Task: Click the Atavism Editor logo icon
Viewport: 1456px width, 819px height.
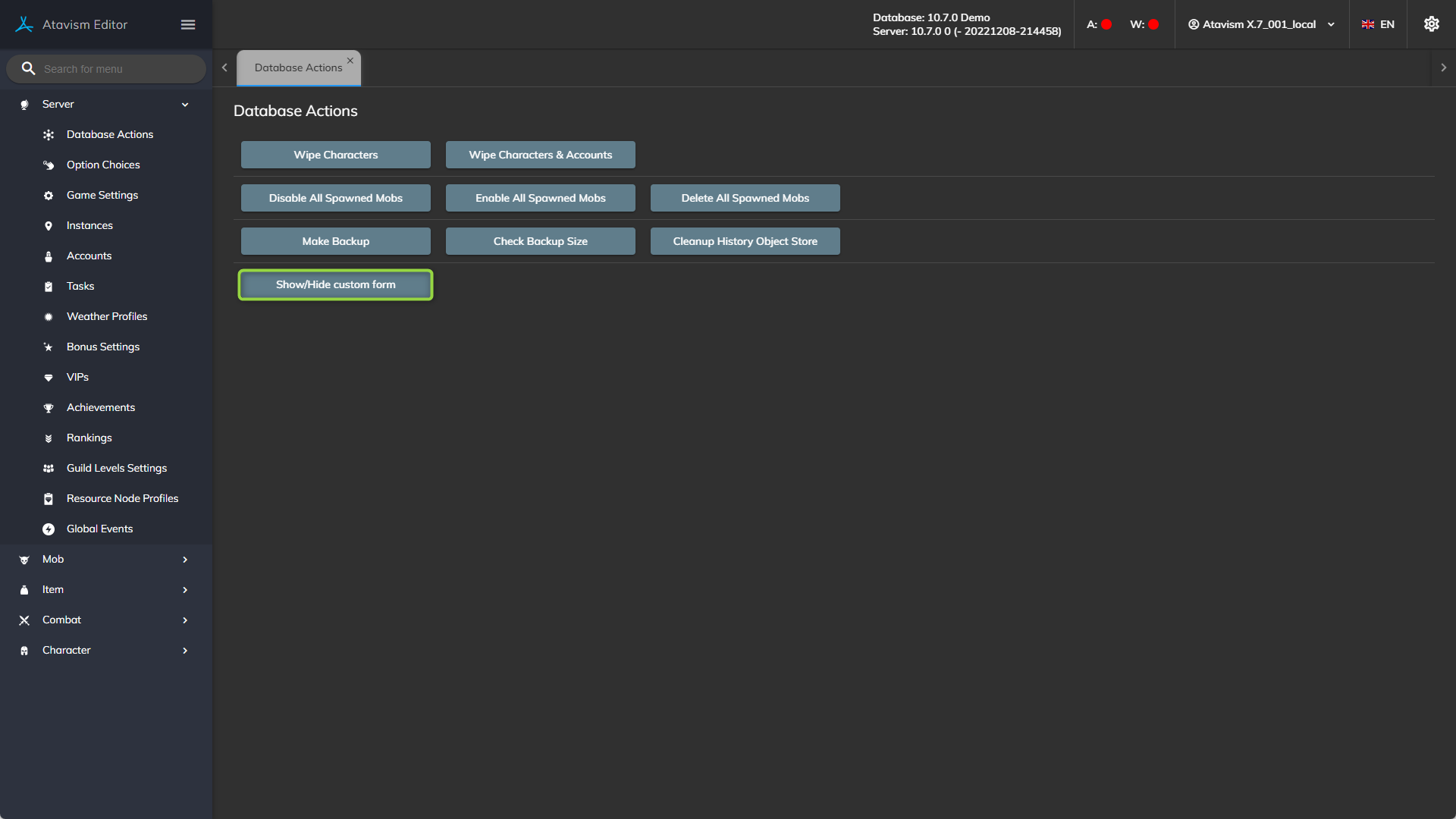Action: tap(24, 24)
